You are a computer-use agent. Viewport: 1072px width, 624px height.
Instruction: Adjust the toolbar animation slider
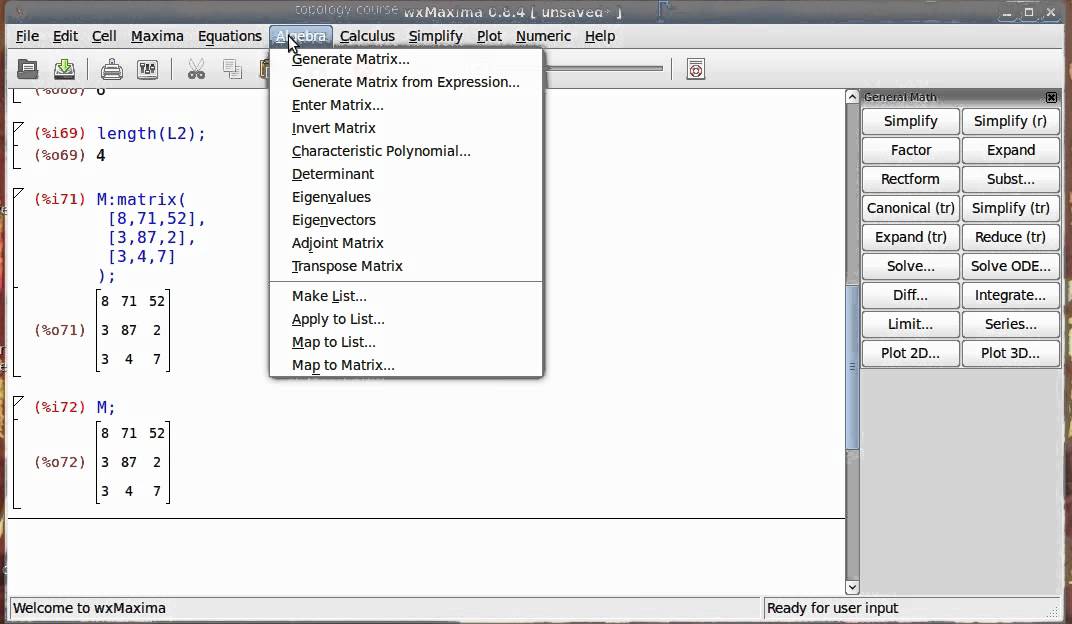pos(603,68)
